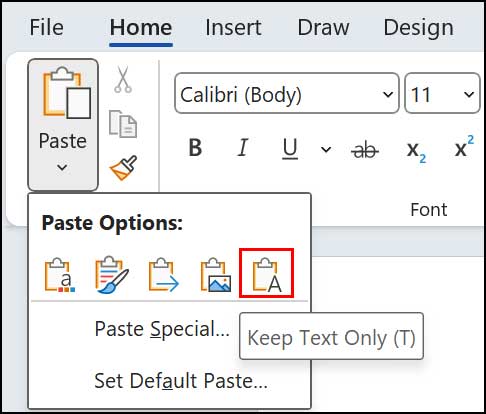Choose Merge Formatting paste option
The image size is (486, 414).
112,275
